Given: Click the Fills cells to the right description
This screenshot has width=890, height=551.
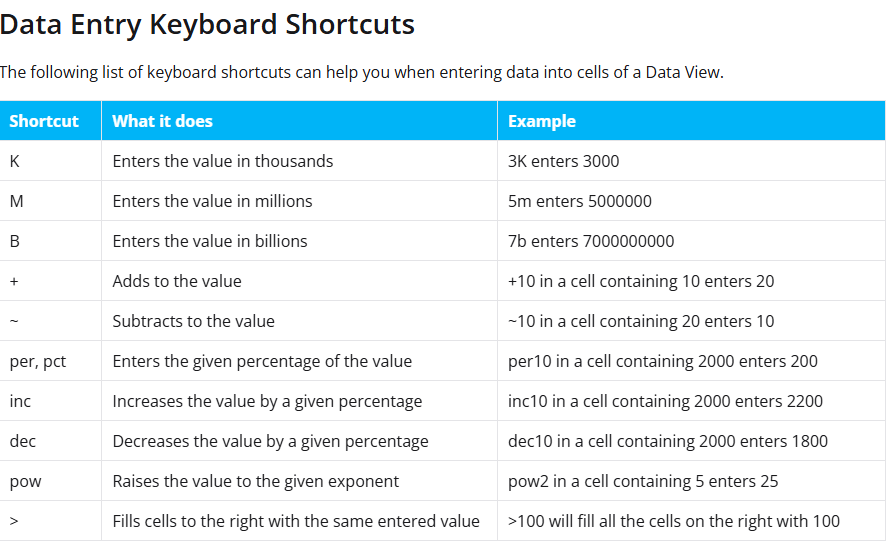Looking at the screenshot, I should click(x=296, y=521).
